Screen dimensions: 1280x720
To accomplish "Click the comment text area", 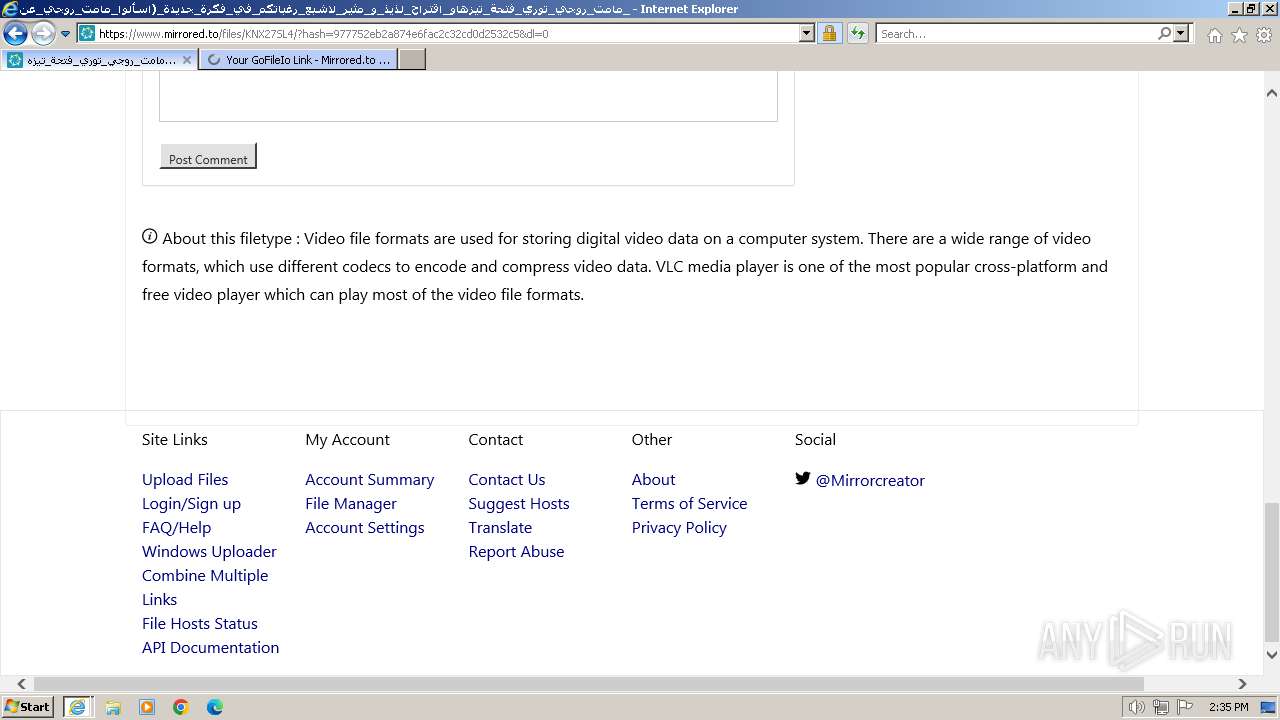I will (x=468, y=96).
